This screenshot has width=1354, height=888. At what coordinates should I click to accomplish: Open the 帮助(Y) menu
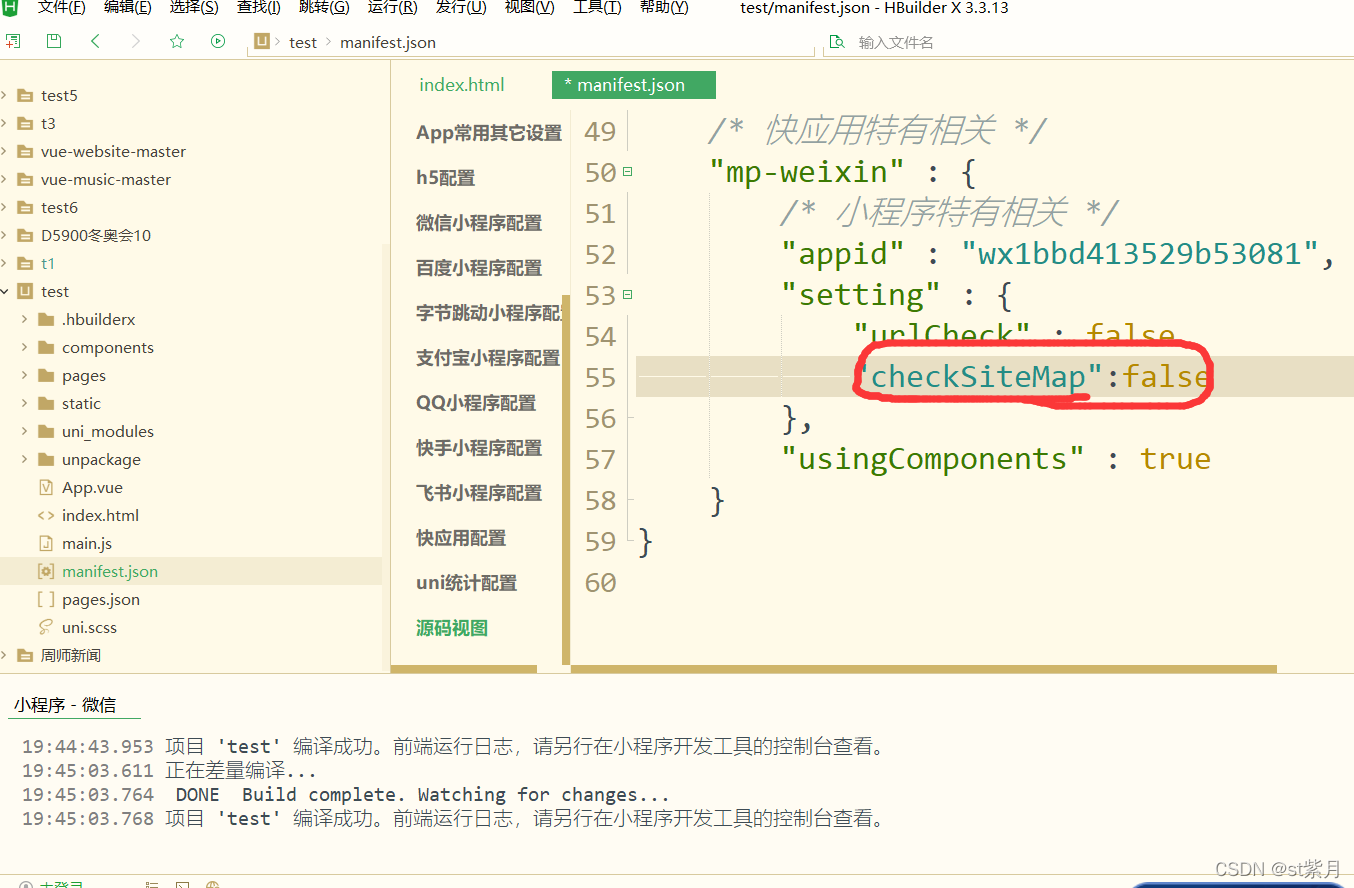click(x=664, y=8)
